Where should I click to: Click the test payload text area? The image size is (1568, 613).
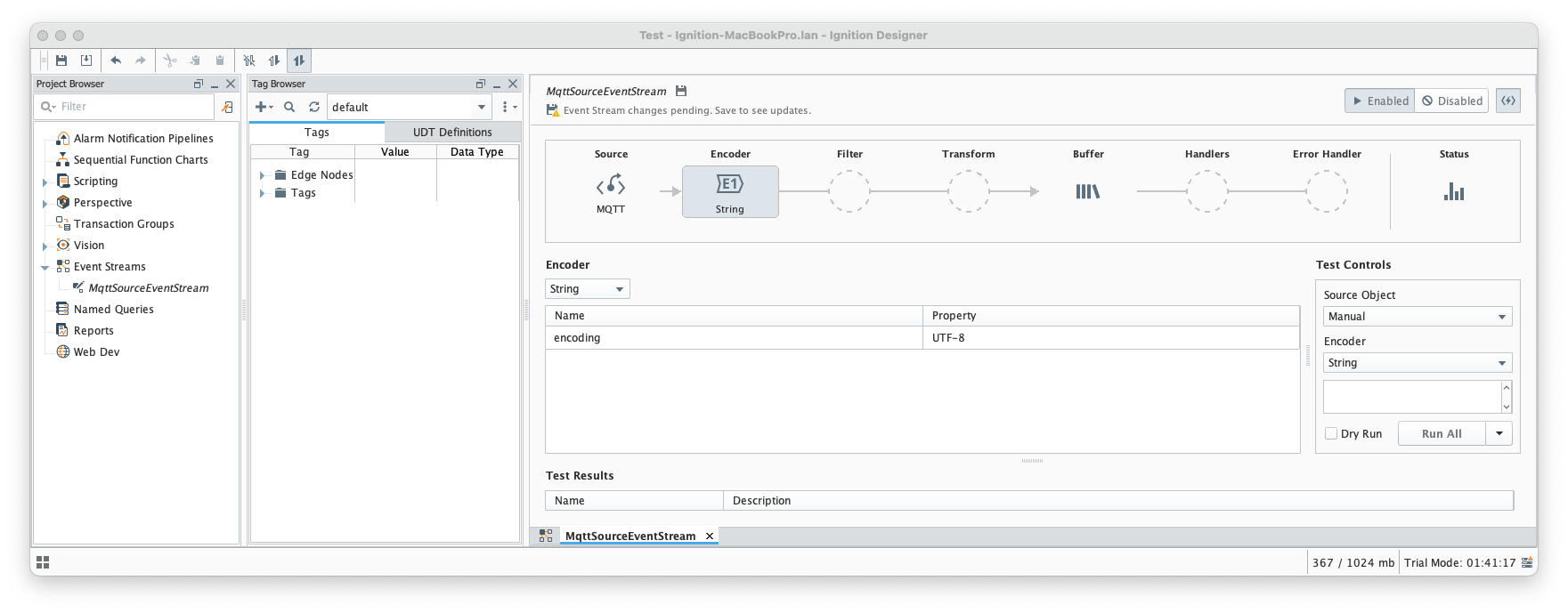point(1412,397)
